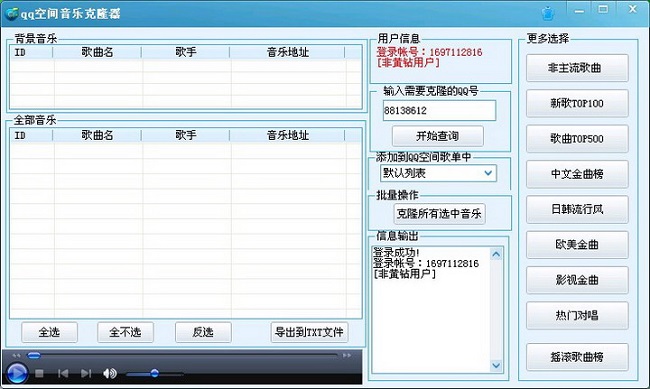The height and width of the screenshot is (389, 650).
Task: Click red 登录帐号：1697112816 text in 用户信息
Action: coord(429,52)
